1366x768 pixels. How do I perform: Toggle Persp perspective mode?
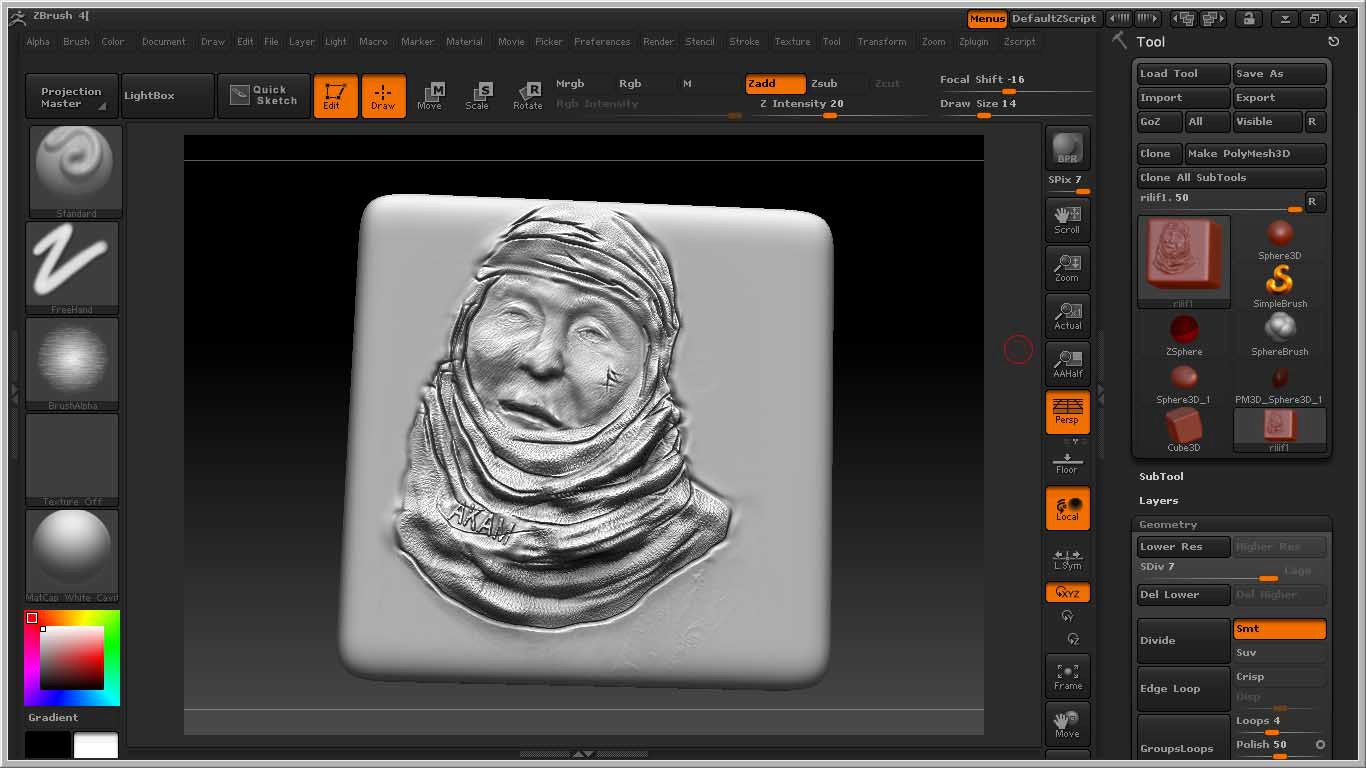click(x=1067, y=411)
